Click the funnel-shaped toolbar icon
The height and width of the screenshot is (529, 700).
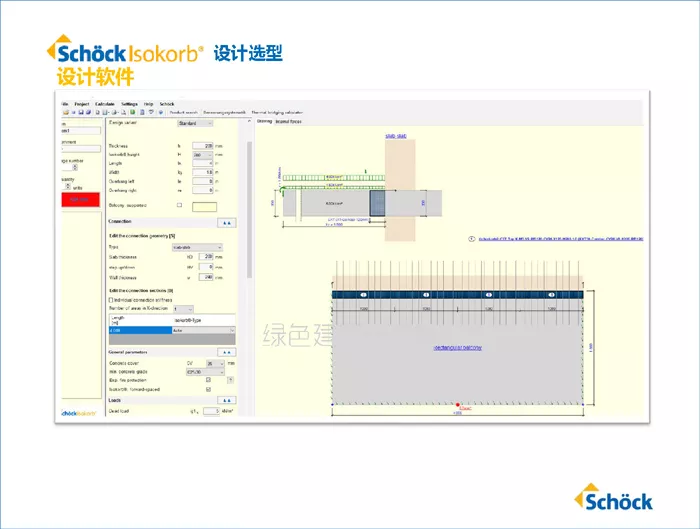151,112
